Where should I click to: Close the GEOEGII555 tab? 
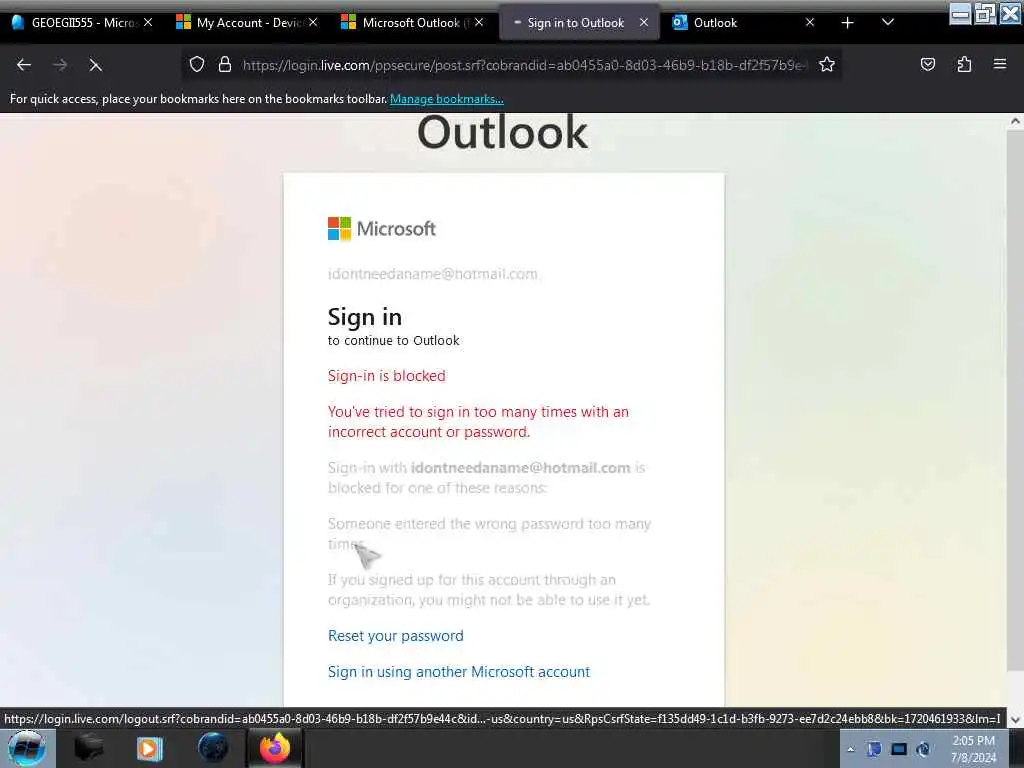(148, 22)
